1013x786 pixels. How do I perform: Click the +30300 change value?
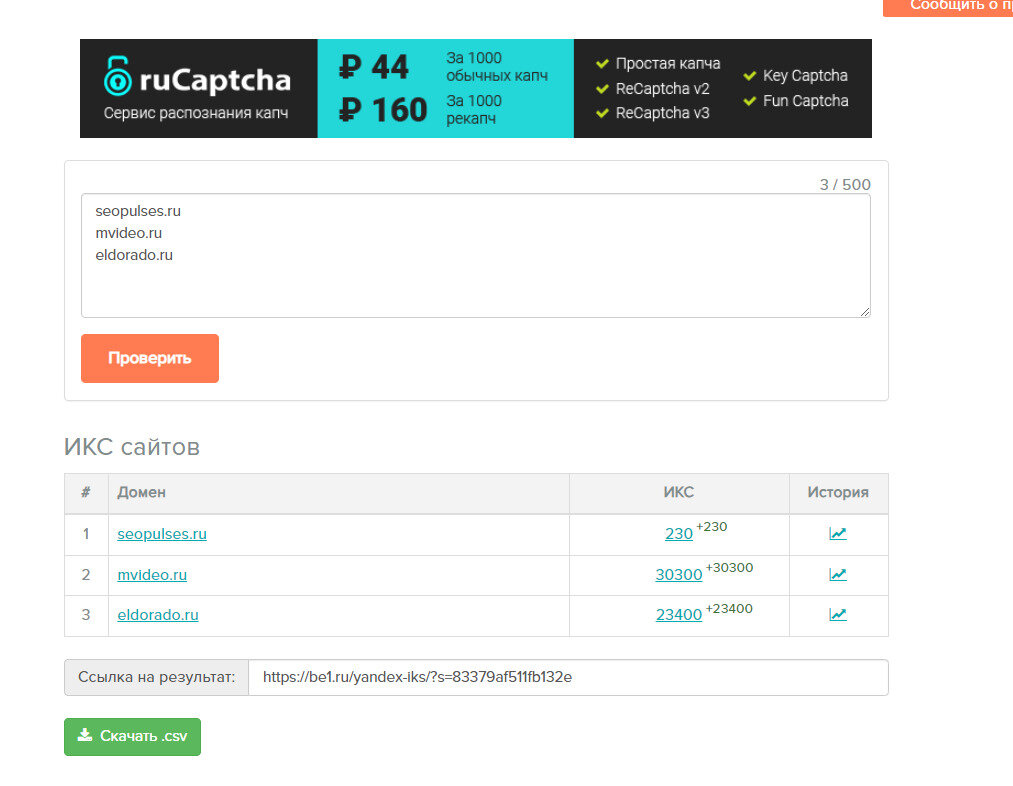729,568
